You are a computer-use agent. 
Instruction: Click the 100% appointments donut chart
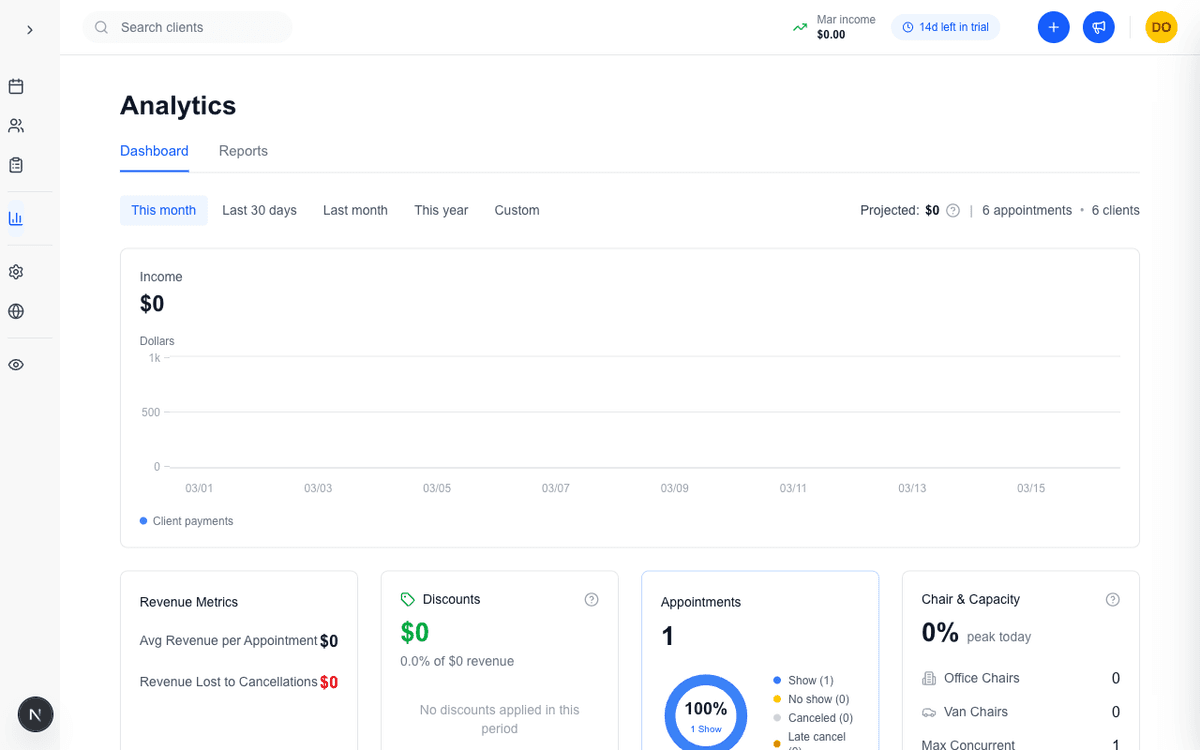pyautogui.click(x=706, y=714)
